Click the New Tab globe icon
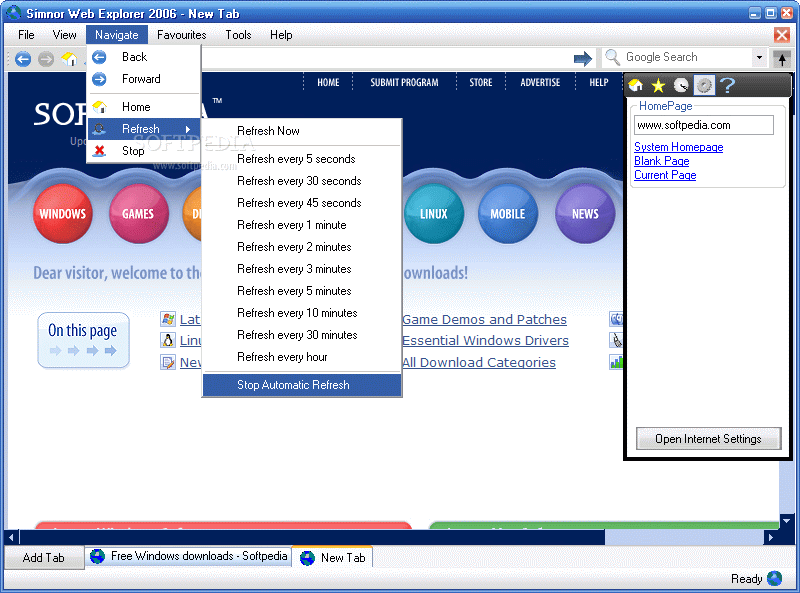 [x=307, y=558]
